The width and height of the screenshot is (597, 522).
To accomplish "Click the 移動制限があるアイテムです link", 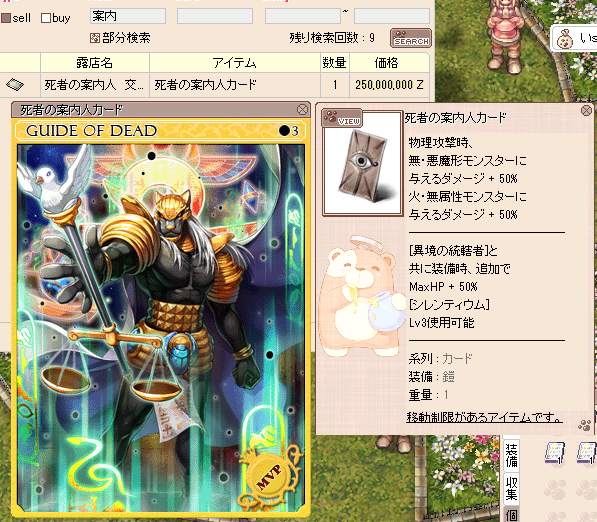I will coord(484,417).
